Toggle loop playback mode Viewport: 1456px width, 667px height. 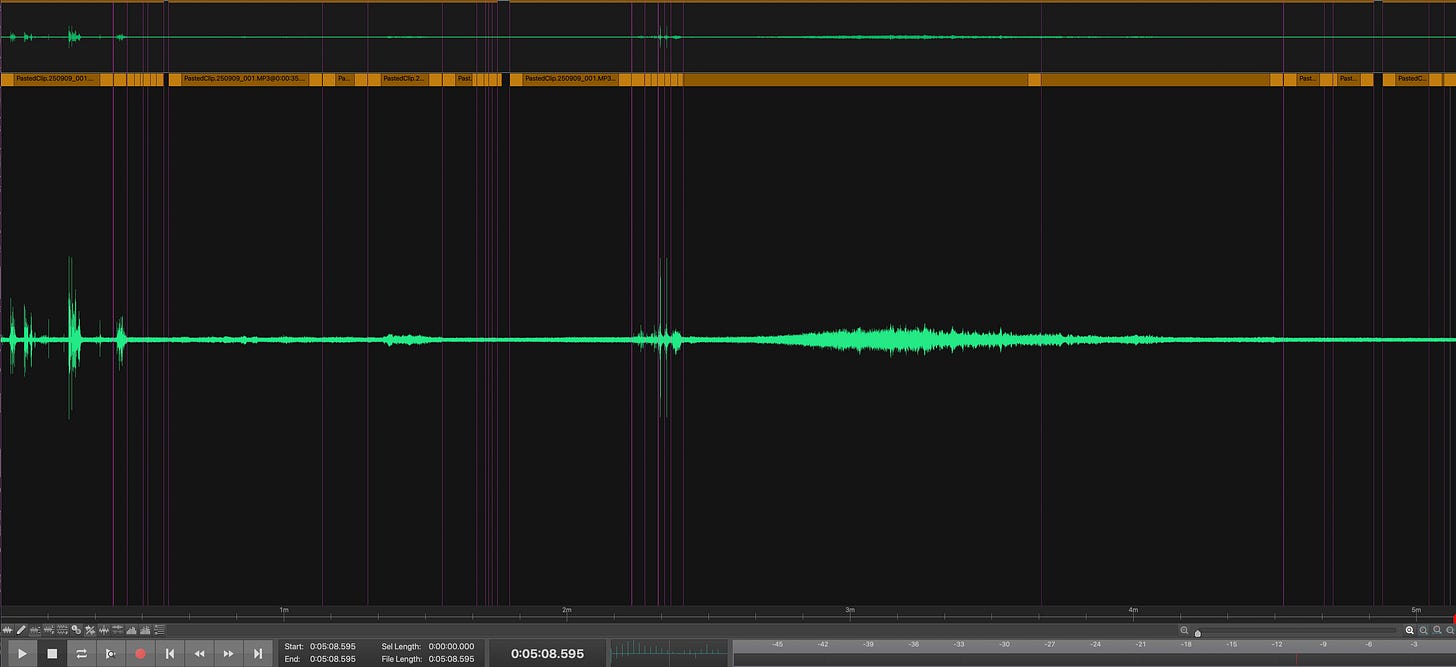[x=81, y=654]
